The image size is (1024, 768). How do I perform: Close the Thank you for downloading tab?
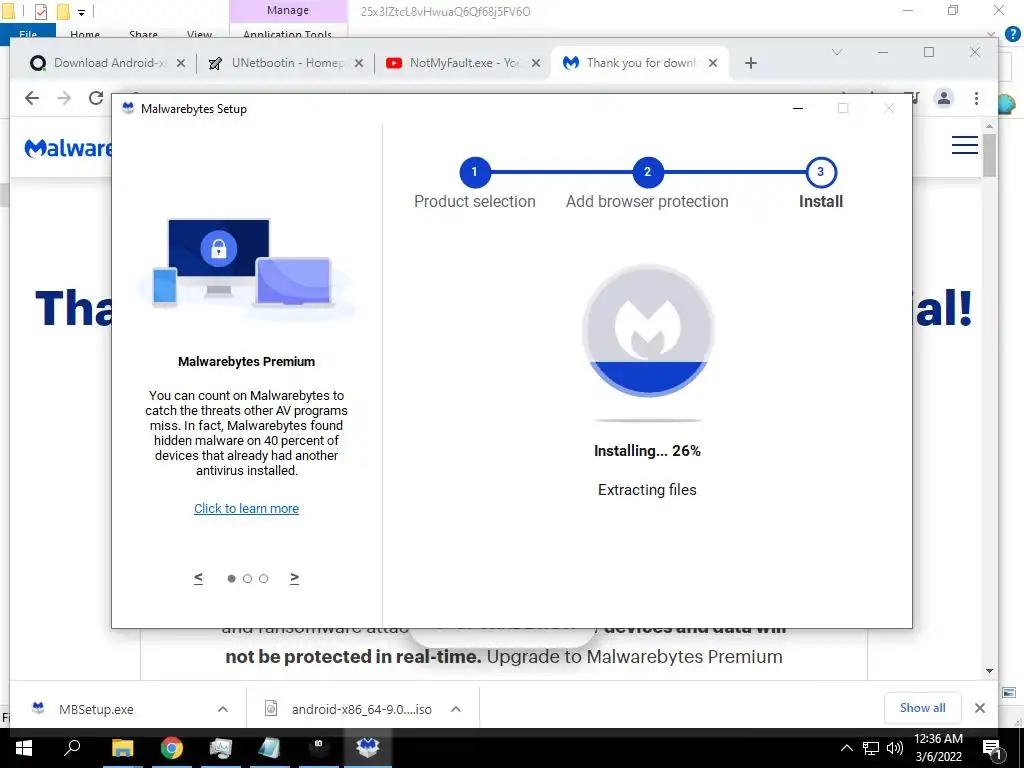pyautogui.click(x=713, y=63)
